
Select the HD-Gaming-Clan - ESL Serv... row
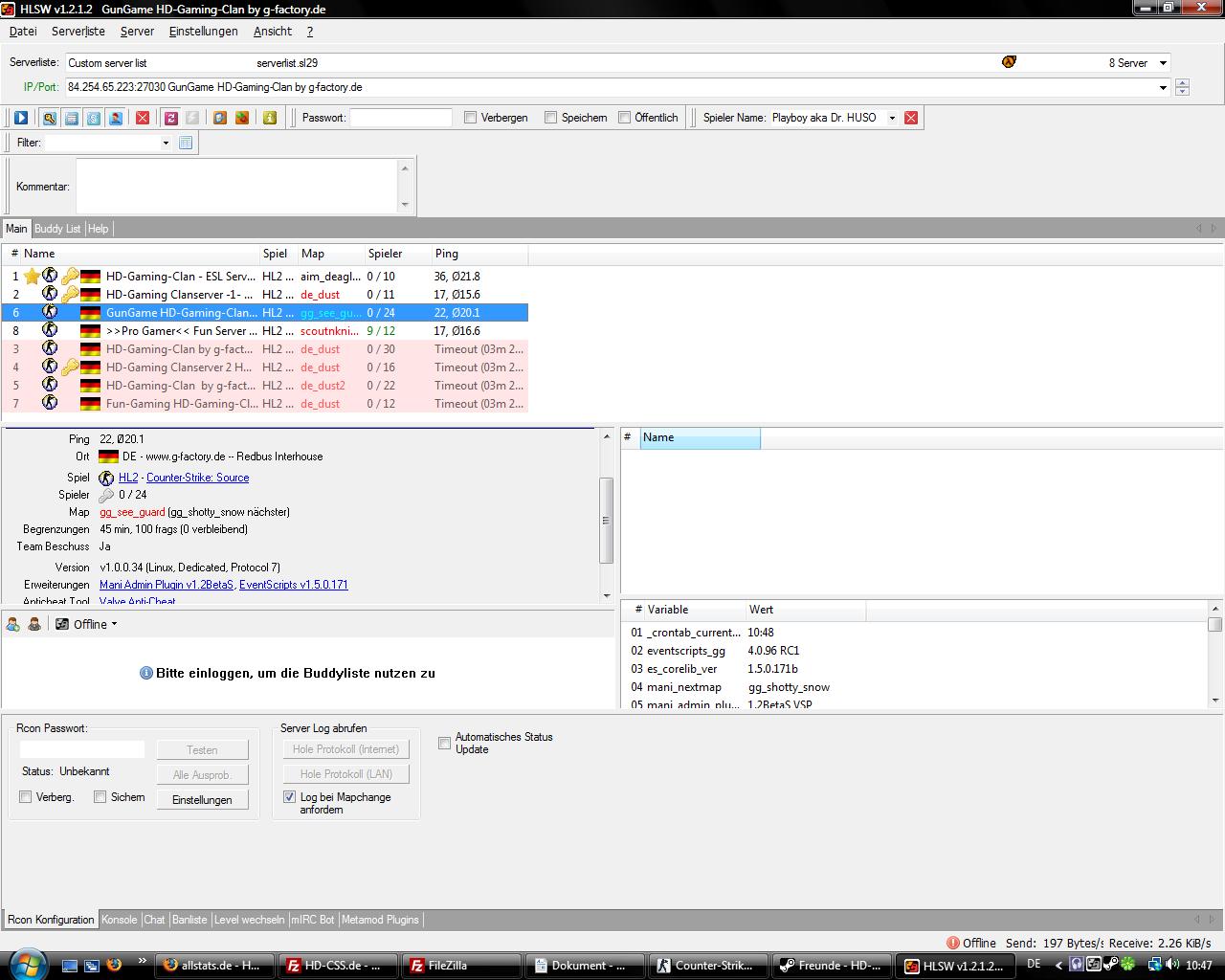tap(265, 276)
